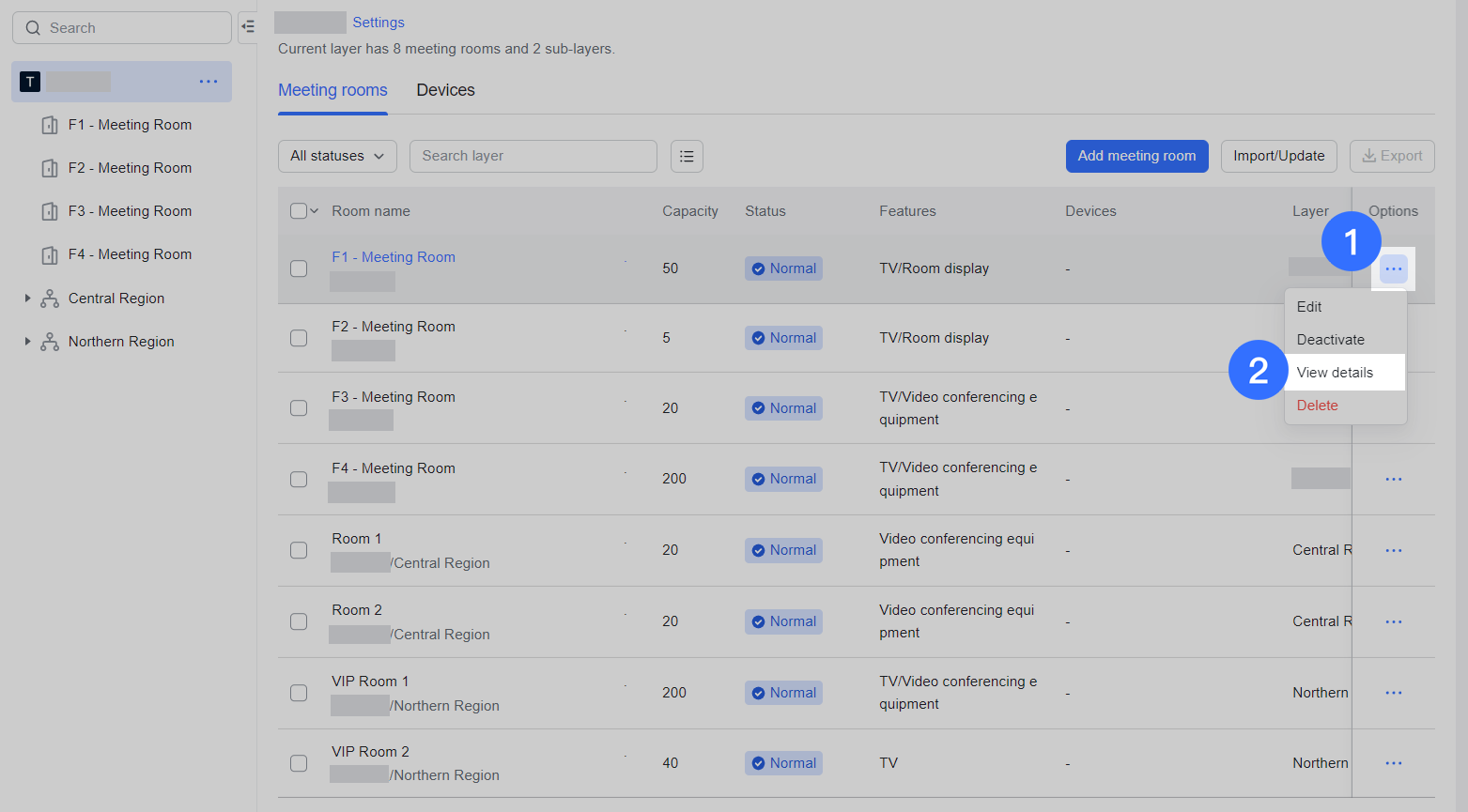Open options menu for F1 - Meeting Room row
Image resolution: width=1468 pixels, height=812 pixels.
click(x=1394, y=269)
